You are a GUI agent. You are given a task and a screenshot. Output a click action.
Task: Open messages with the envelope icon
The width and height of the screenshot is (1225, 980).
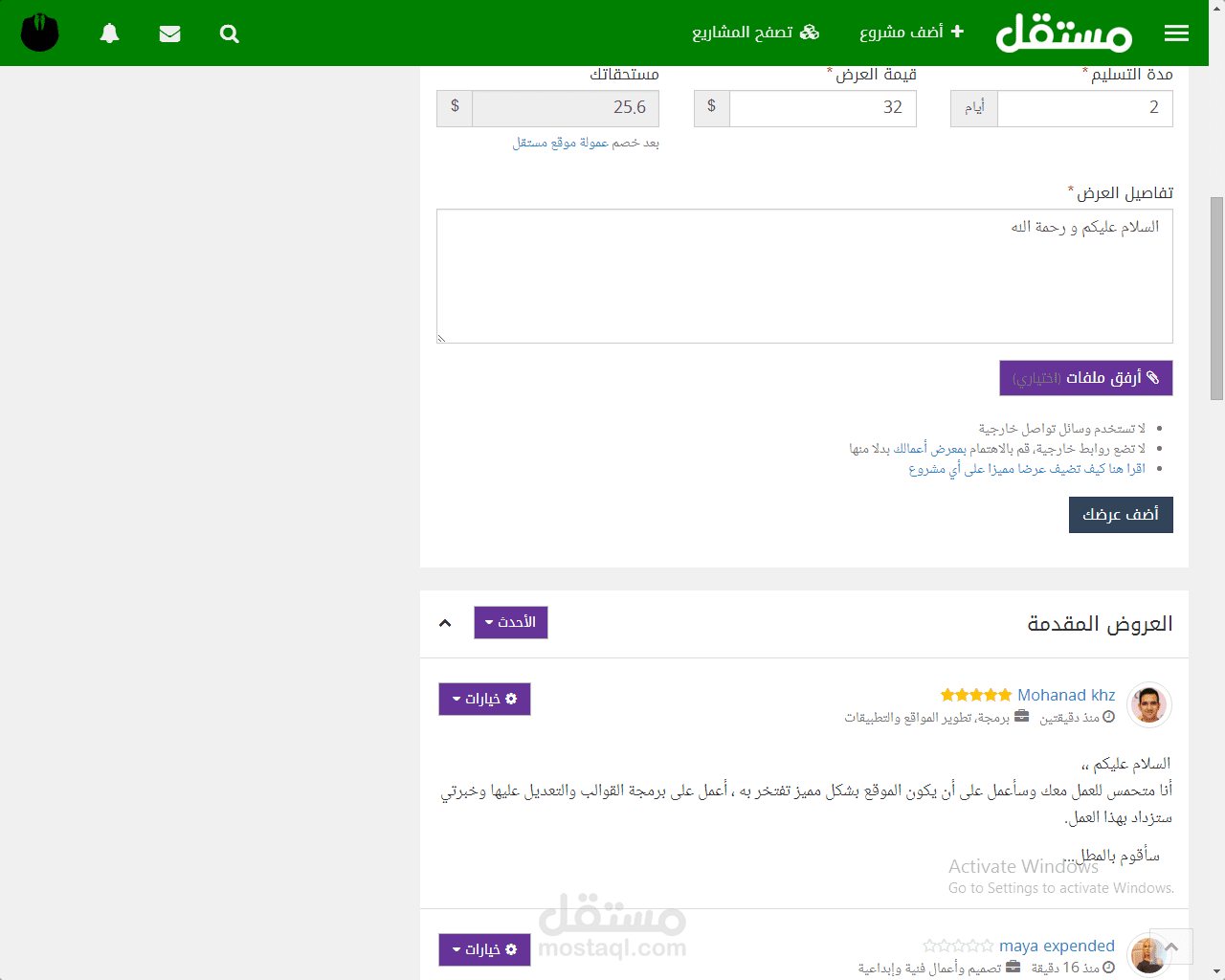169,33
